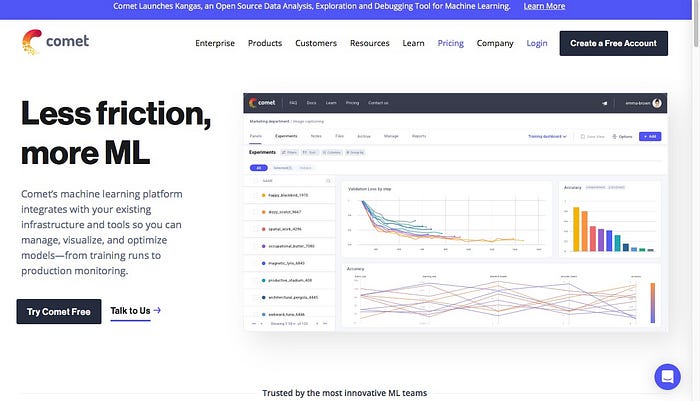The image size is (700, 401).
Task: Click FAQ in dashboard top bar
Action: pyautogui.click(x=293, y=103)
